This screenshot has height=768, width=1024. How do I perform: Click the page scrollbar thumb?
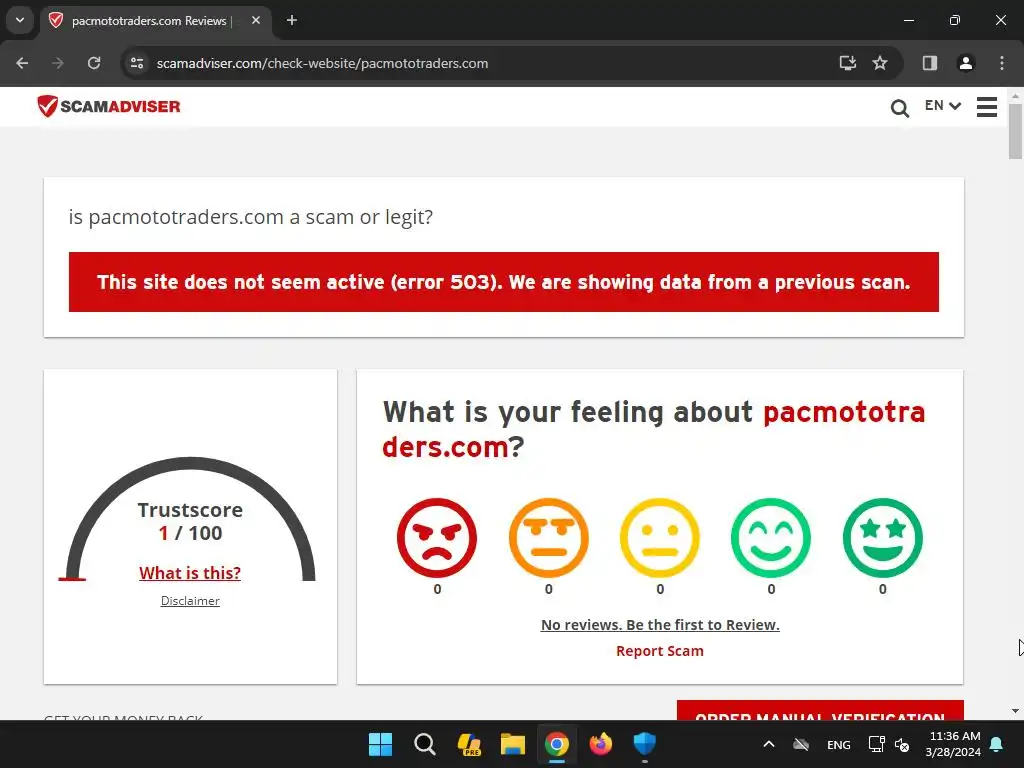(1015, 131)
